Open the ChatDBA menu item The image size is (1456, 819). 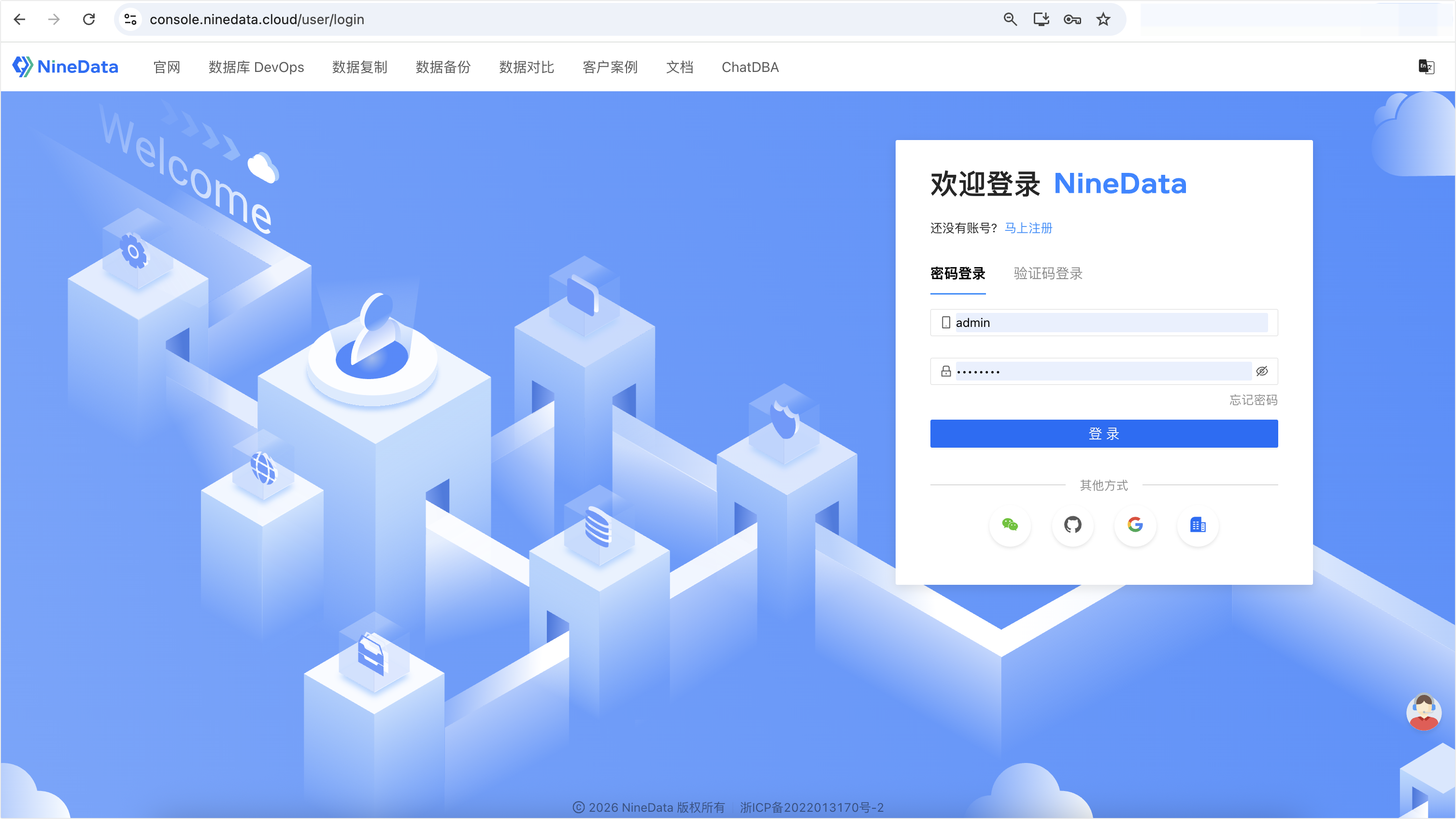(x=750, y=67)
